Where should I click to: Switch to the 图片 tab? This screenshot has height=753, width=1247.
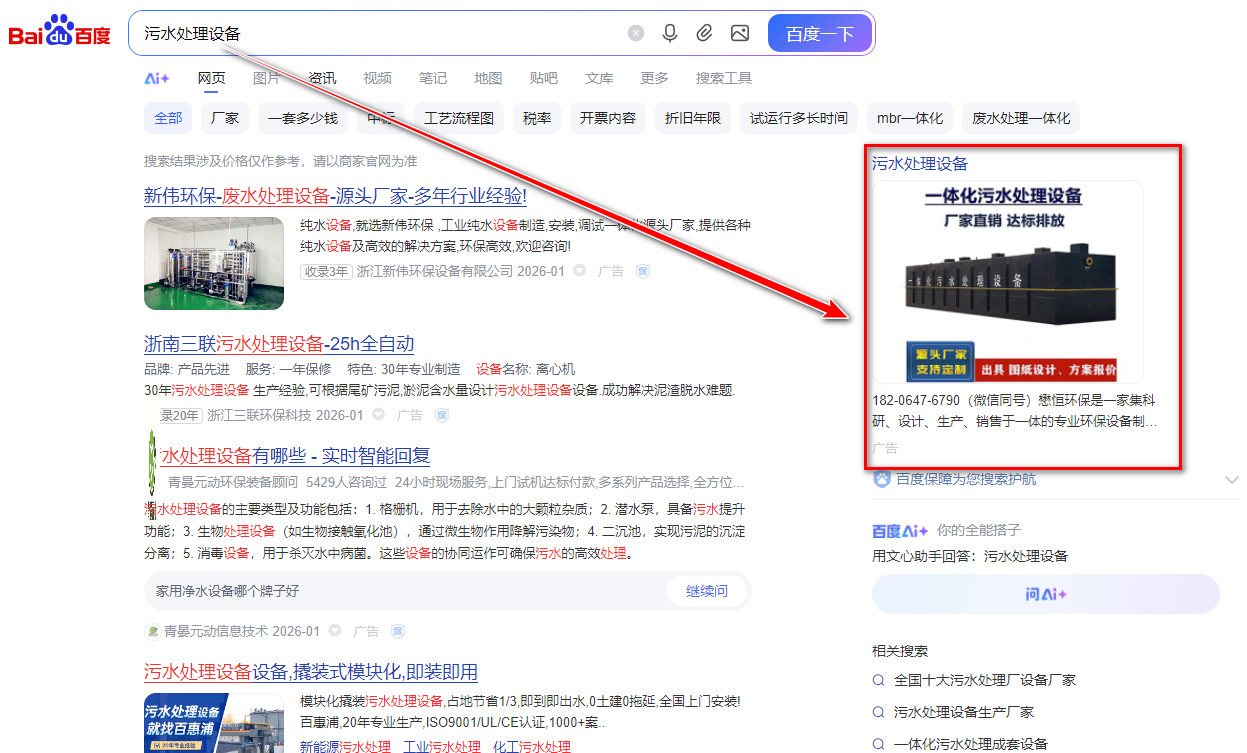tap(266, 78)
